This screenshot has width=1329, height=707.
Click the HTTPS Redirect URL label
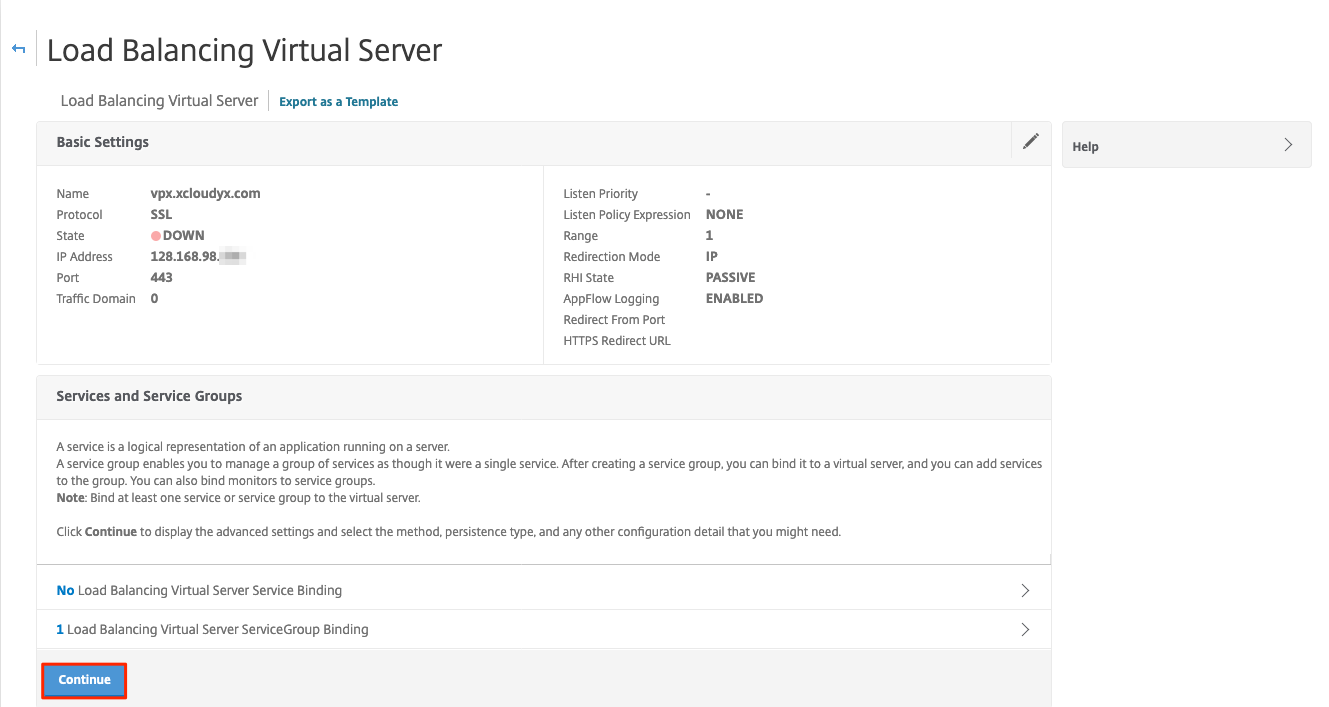[x=617, y=340]
